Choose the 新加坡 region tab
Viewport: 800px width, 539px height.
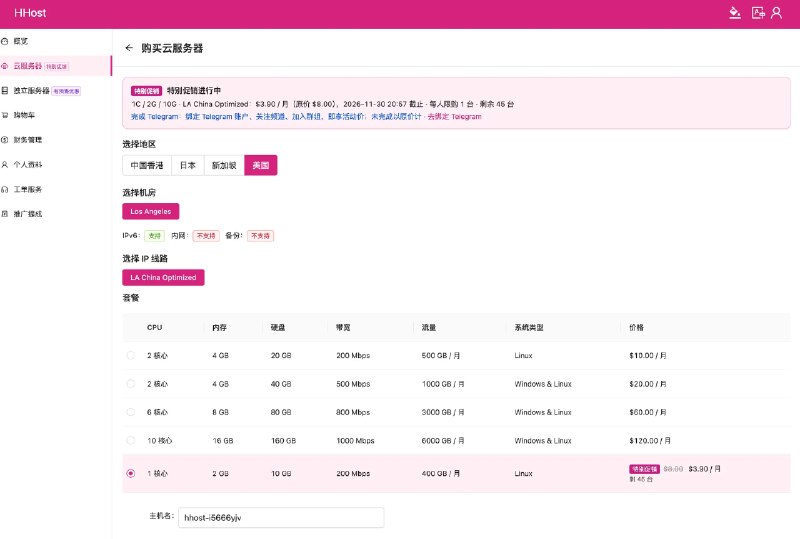pyautogui.click(x=224, y=165)
